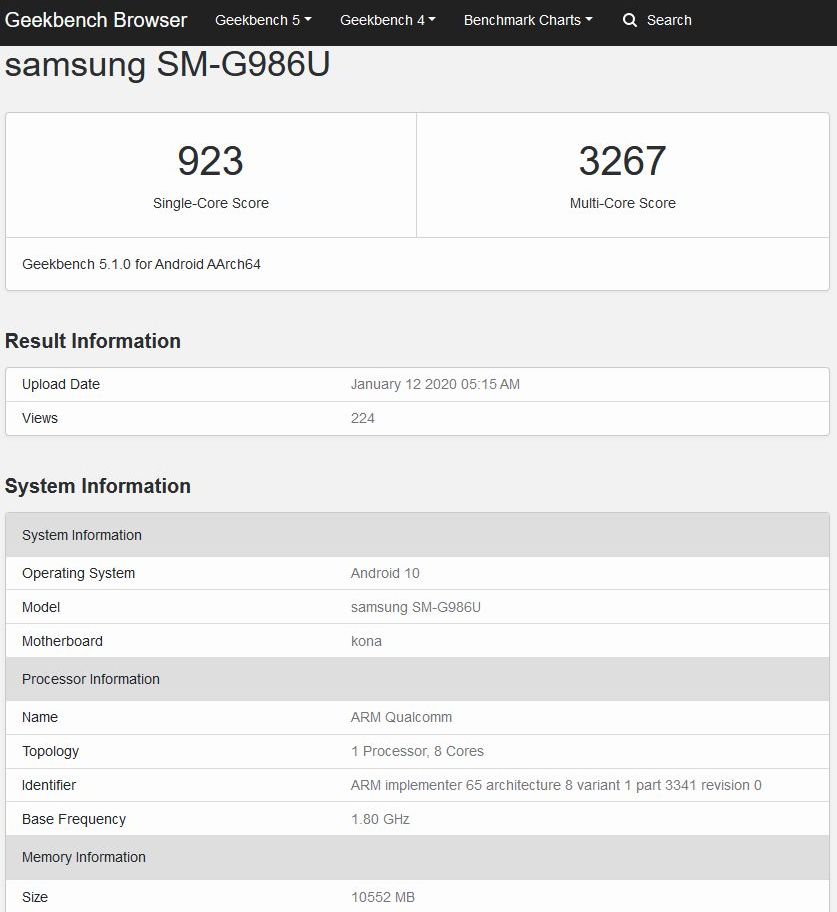Viewport: 837px width, 912px height.
Task: Click the Views count 224
Action: 362,418
